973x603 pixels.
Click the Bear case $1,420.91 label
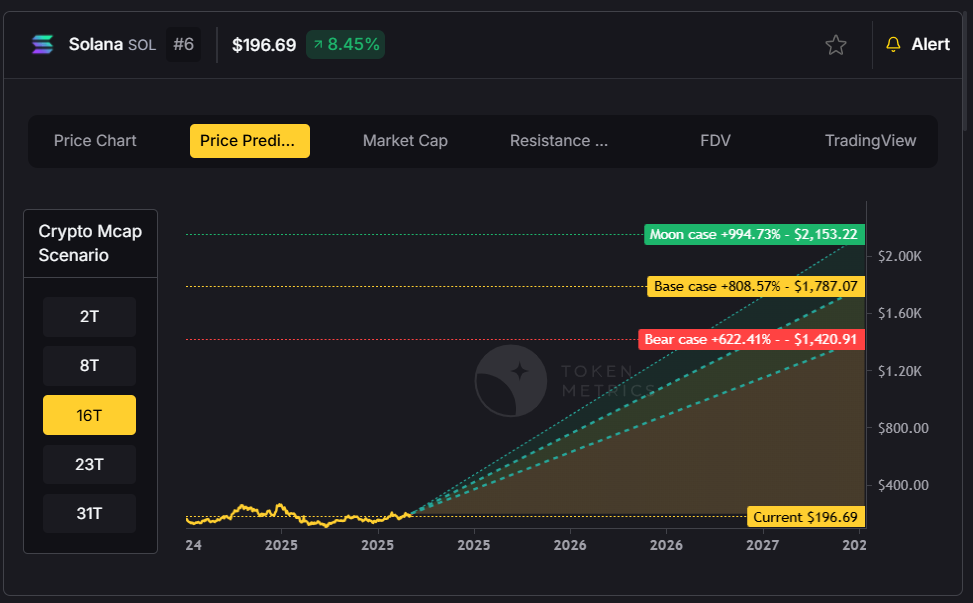(x=751, y=339)
